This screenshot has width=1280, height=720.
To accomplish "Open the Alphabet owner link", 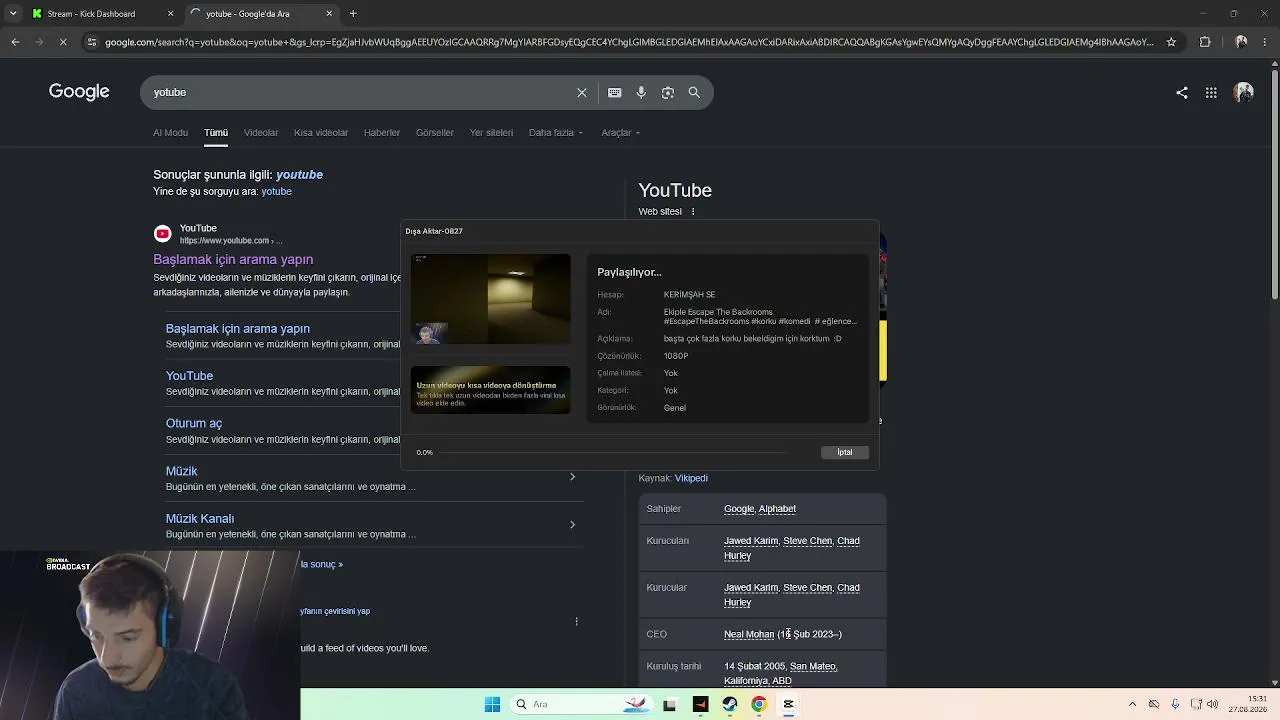I will [777, 509].
